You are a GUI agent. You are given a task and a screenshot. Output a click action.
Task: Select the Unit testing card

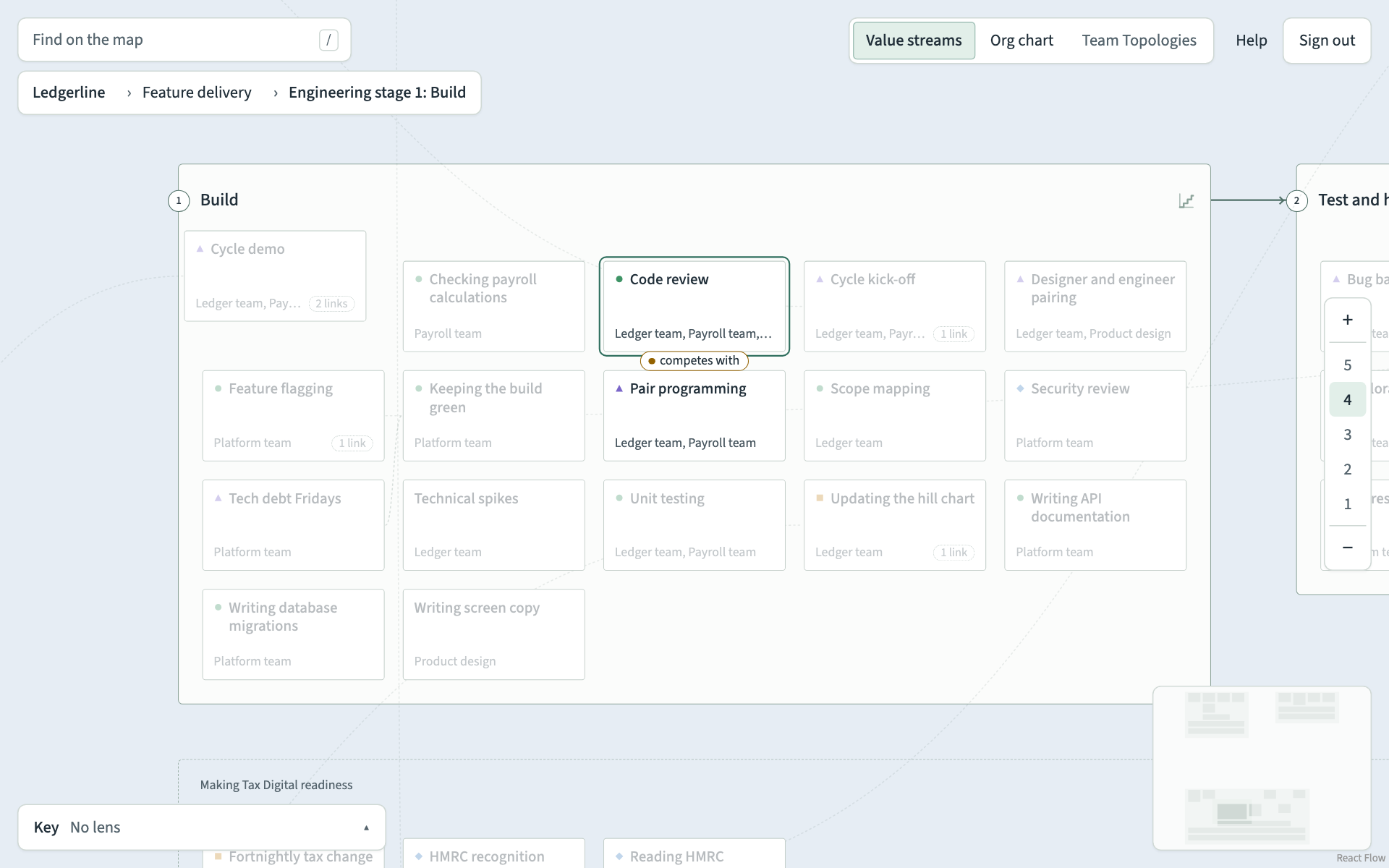pos(694,525)
